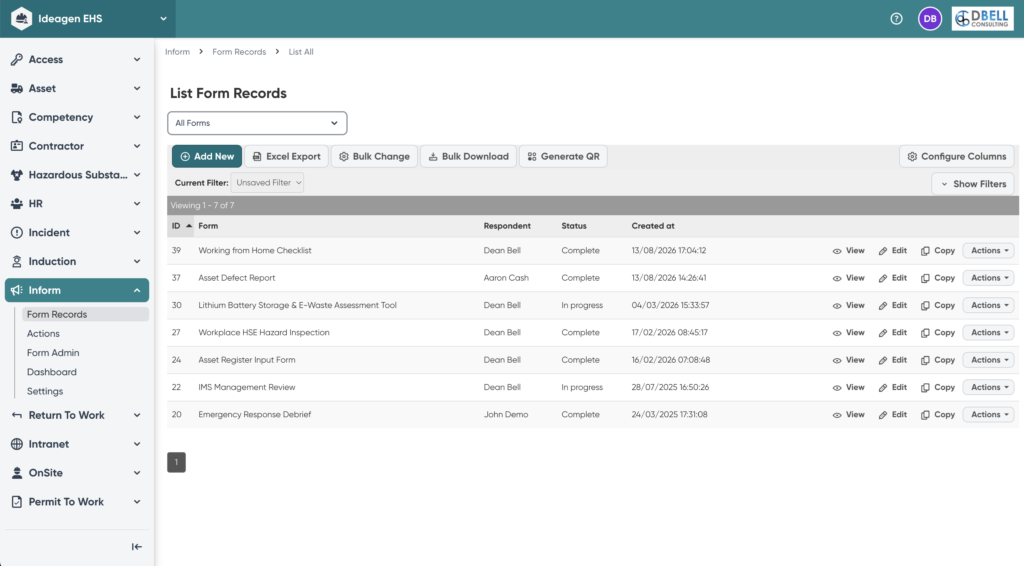Click the copy icon for IMS Management Review

(925, 388)
